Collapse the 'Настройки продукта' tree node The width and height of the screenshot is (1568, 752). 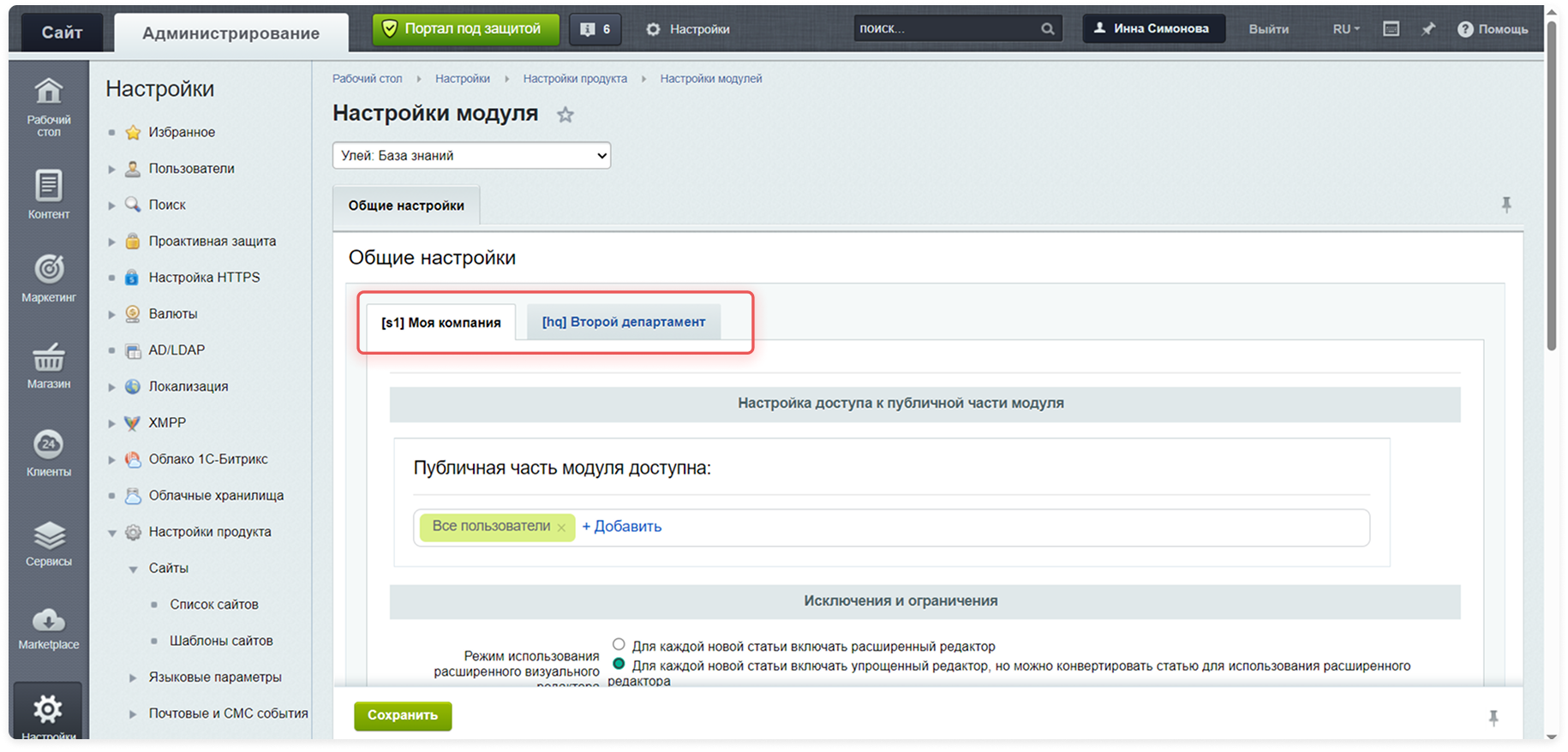click(x=111, y=533)
